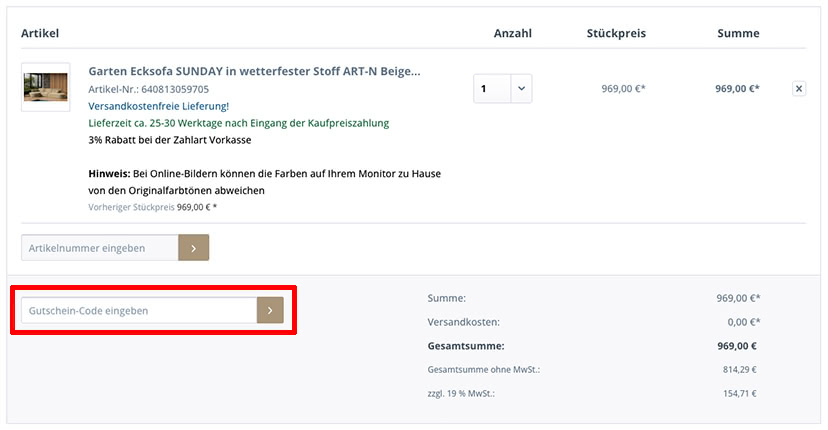Click the Artikel column header
828x430 pixels.
pos(40,33)
